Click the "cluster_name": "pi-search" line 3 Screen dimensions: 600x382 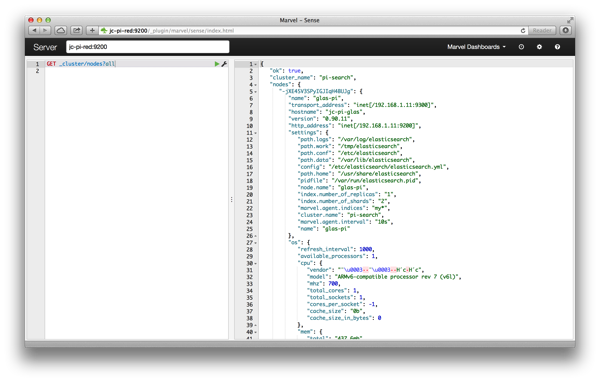(x=313, y=78)
